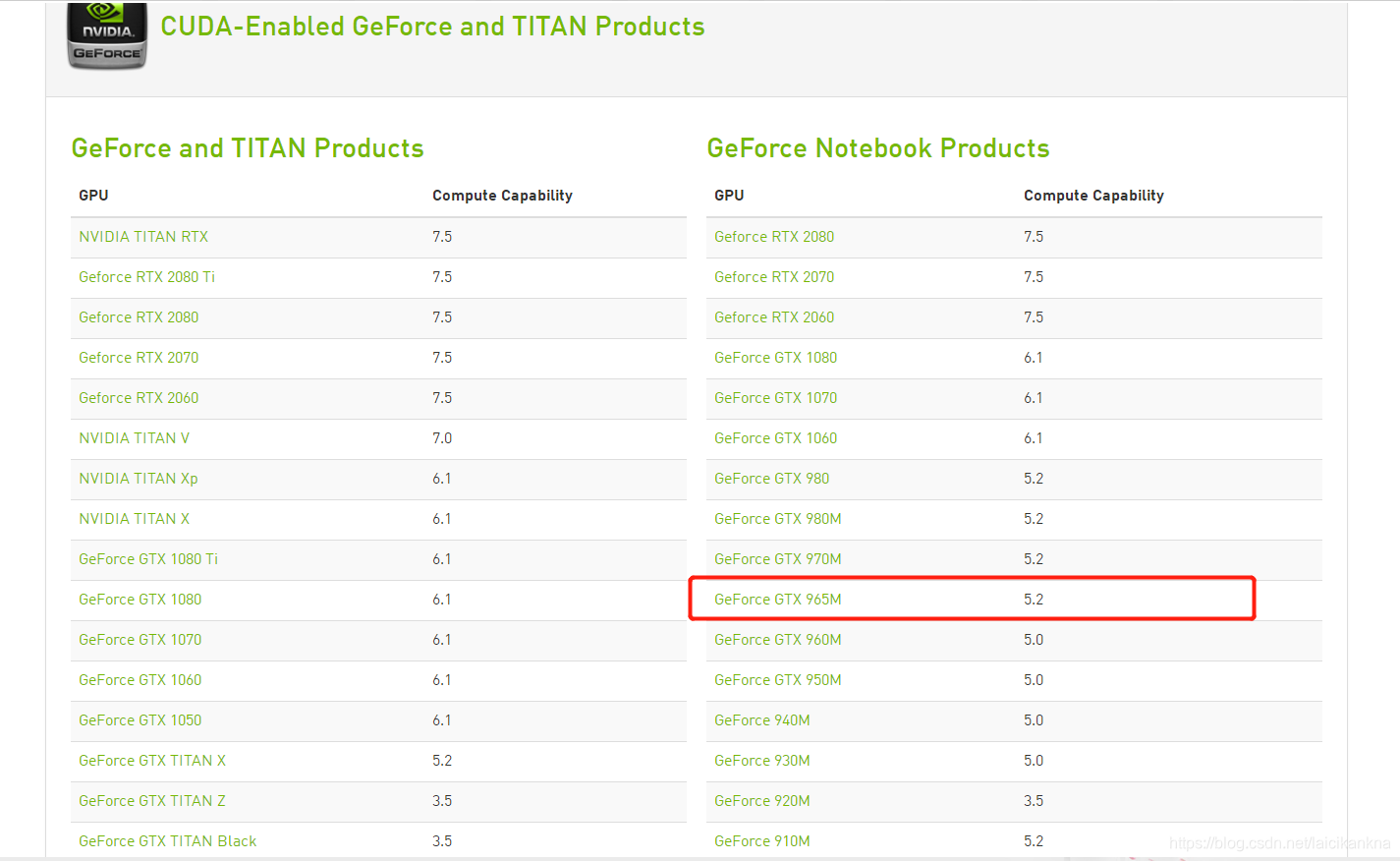Screen dimensions: 1400x861
Task: Select the 5.2 value in the GeForce 910M row
Action: (1034, 841)
